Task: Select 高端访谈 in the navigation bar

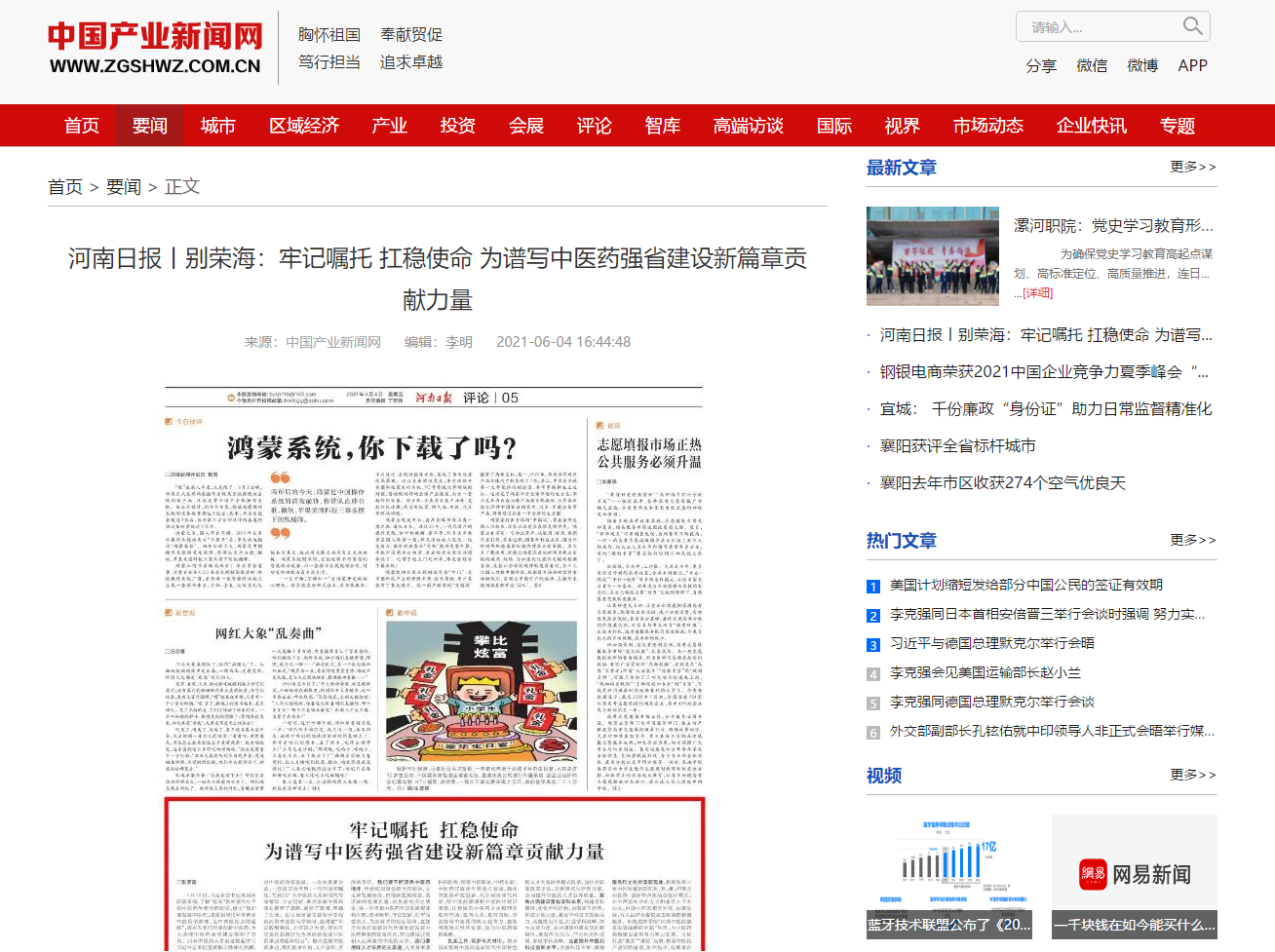Action: coord(748,126)
